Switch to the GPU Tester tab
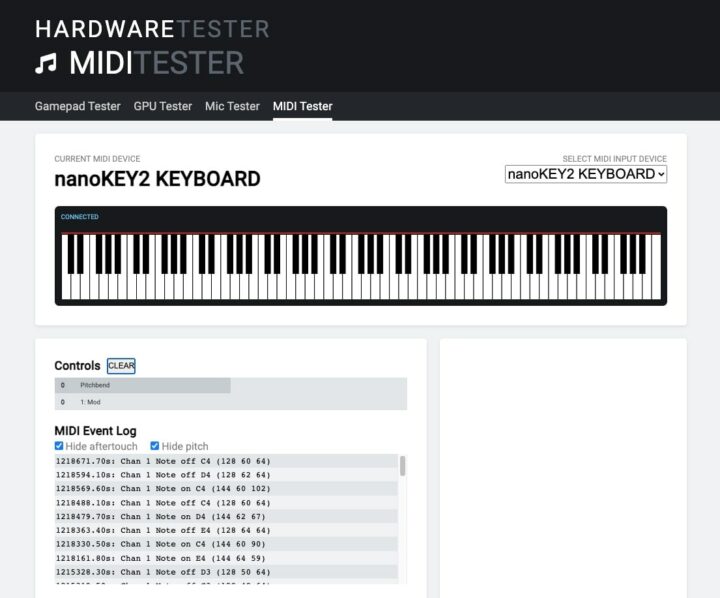Screen dimensions: 720x598 (x=162, y=106)
